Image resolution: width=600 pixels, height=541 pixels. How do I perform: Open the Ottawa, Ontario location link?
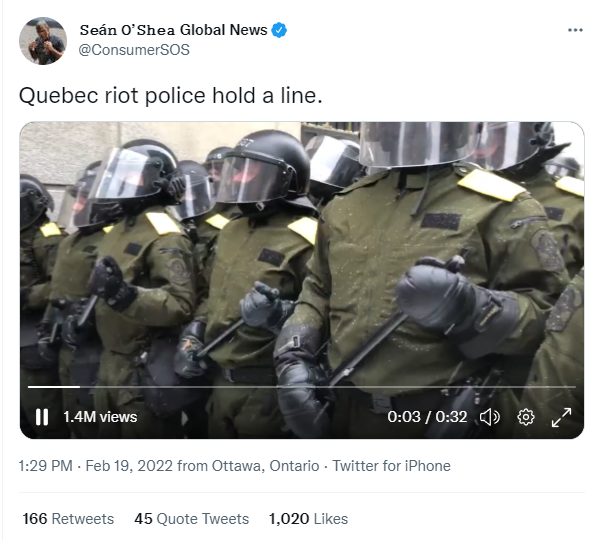[x=266, y=466]
